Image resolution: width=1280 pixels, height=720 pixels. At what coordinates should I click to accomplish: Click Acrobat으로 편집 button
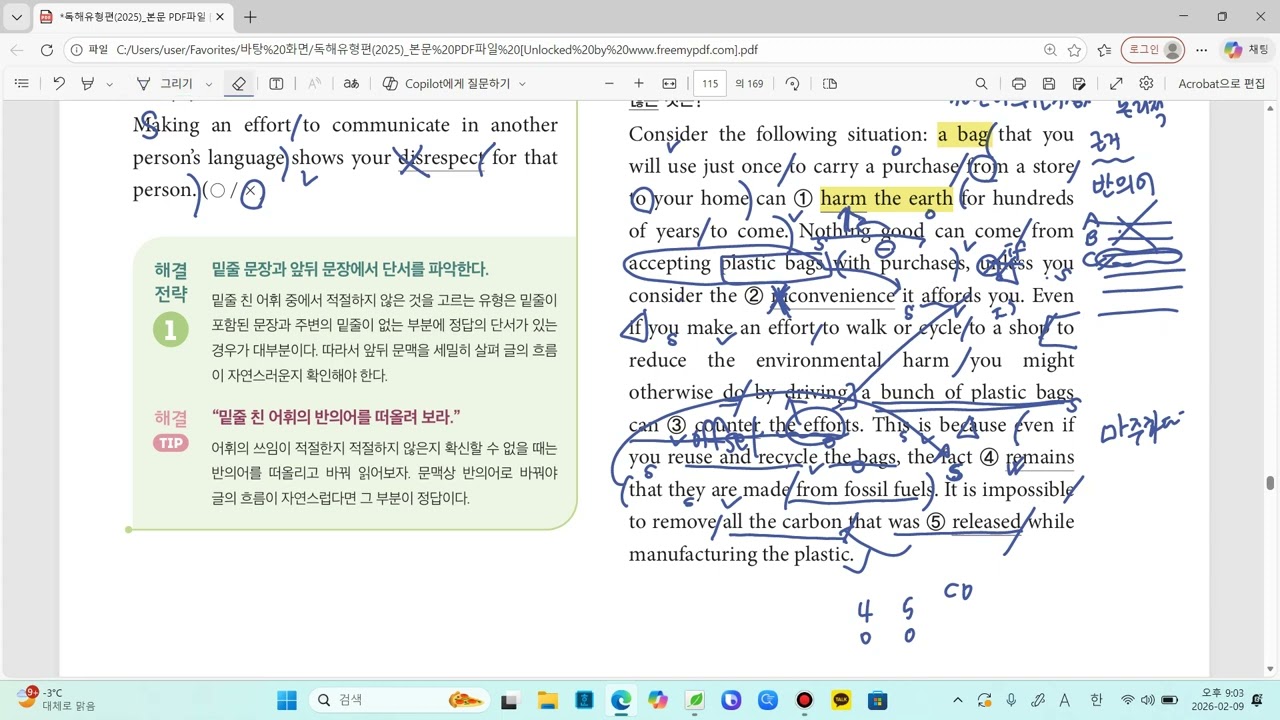click(1221, 84)
